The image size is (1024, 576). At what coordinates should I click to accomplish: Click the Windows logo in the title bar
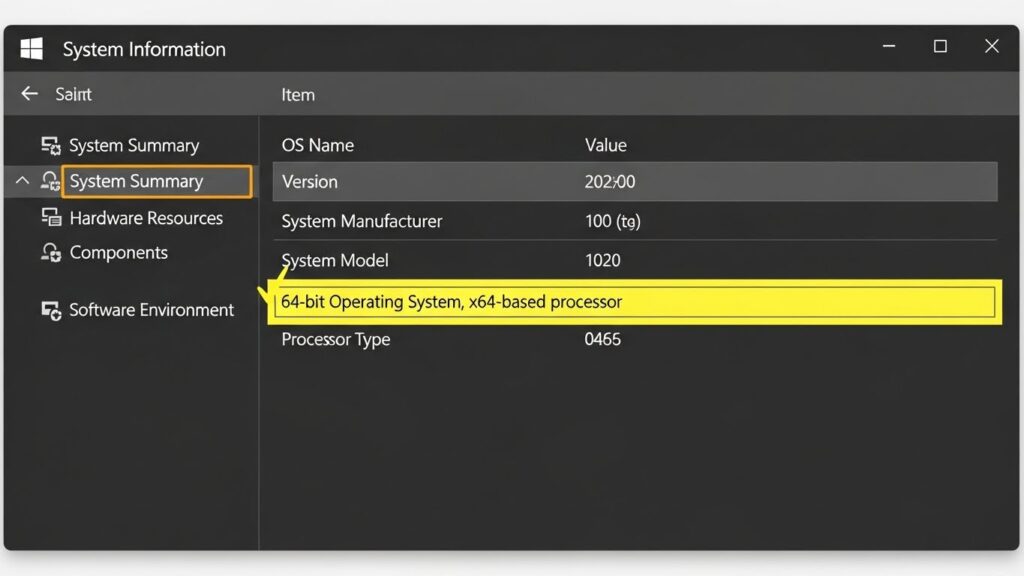[x=32, y=49]
